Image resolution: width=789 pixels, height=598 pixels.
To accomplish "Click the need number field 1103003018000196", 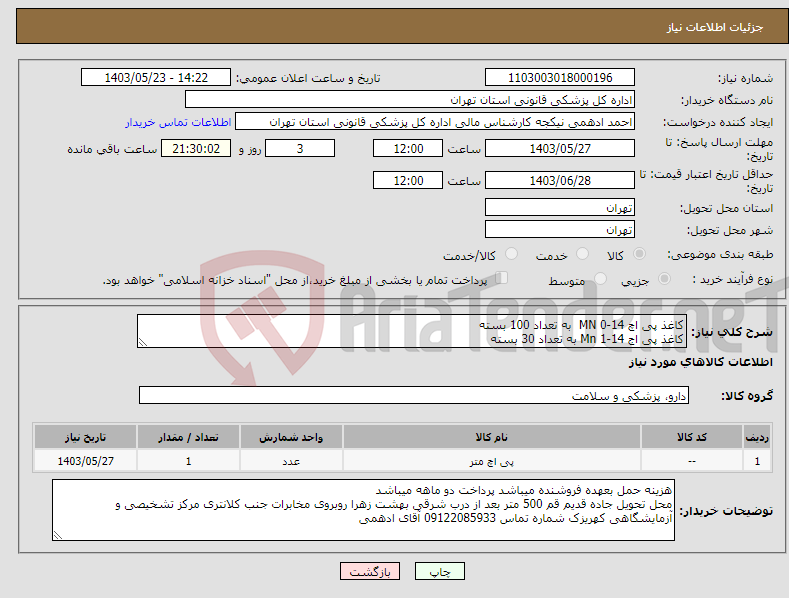I will pyautogui.click(x=560, y=78).
